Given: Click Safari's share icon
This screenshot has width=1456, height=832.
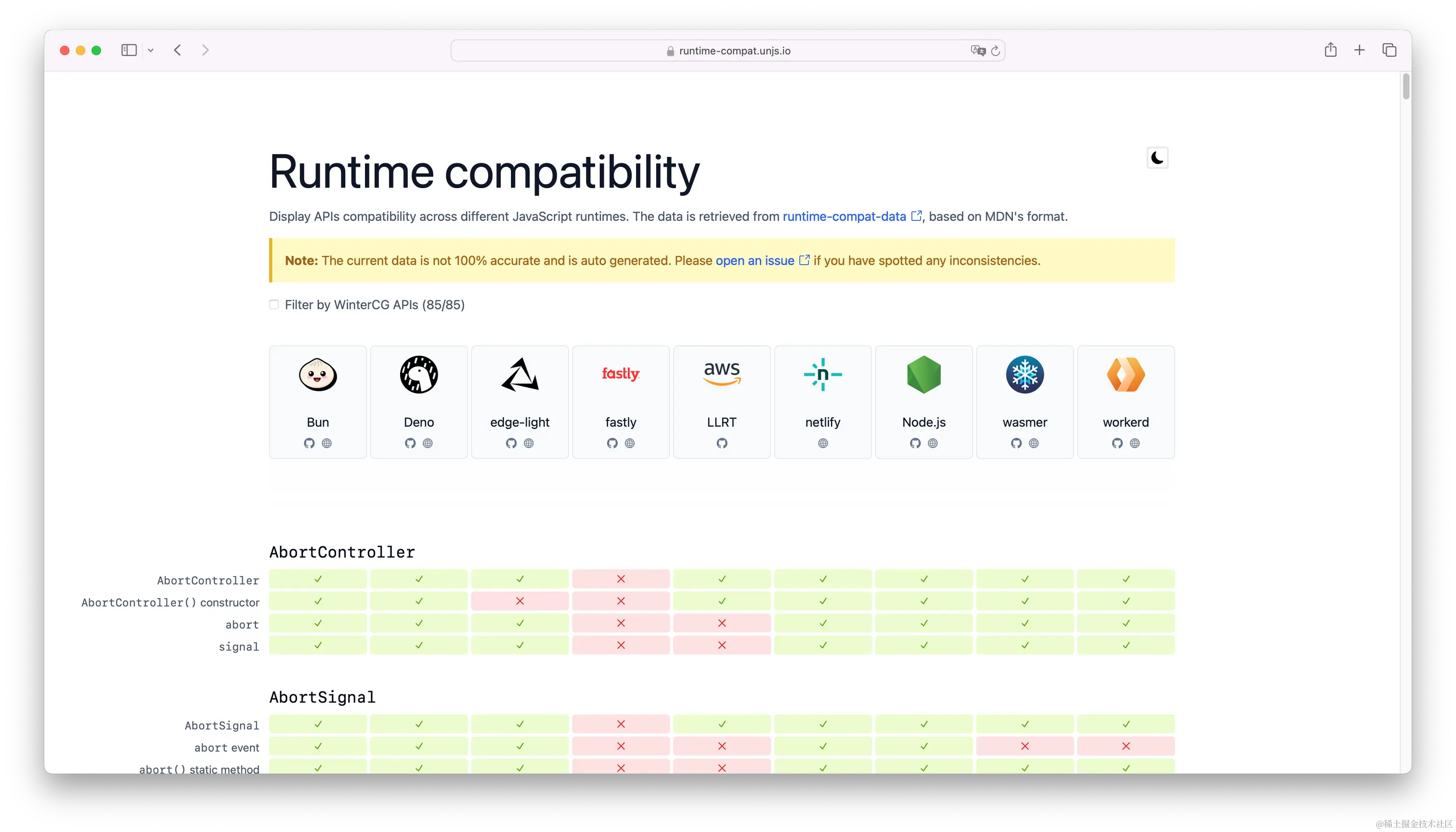Looking at the screenshot, I should click(x=1330, y=50).
